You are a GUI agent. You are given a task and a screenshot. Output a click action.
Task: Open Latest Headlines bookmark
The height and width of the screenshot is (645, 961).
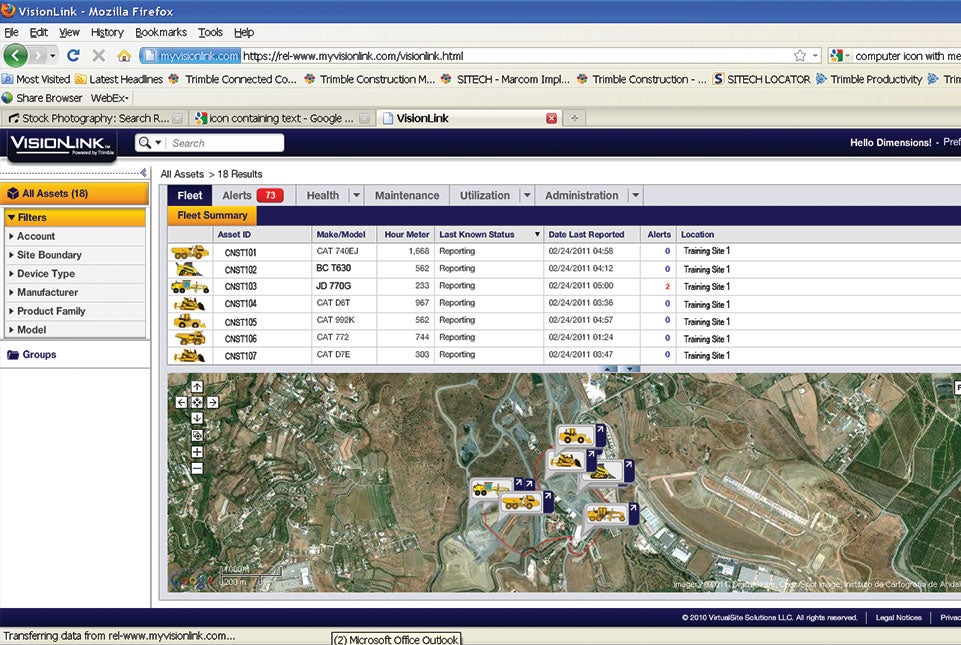[x=119, y=79]
